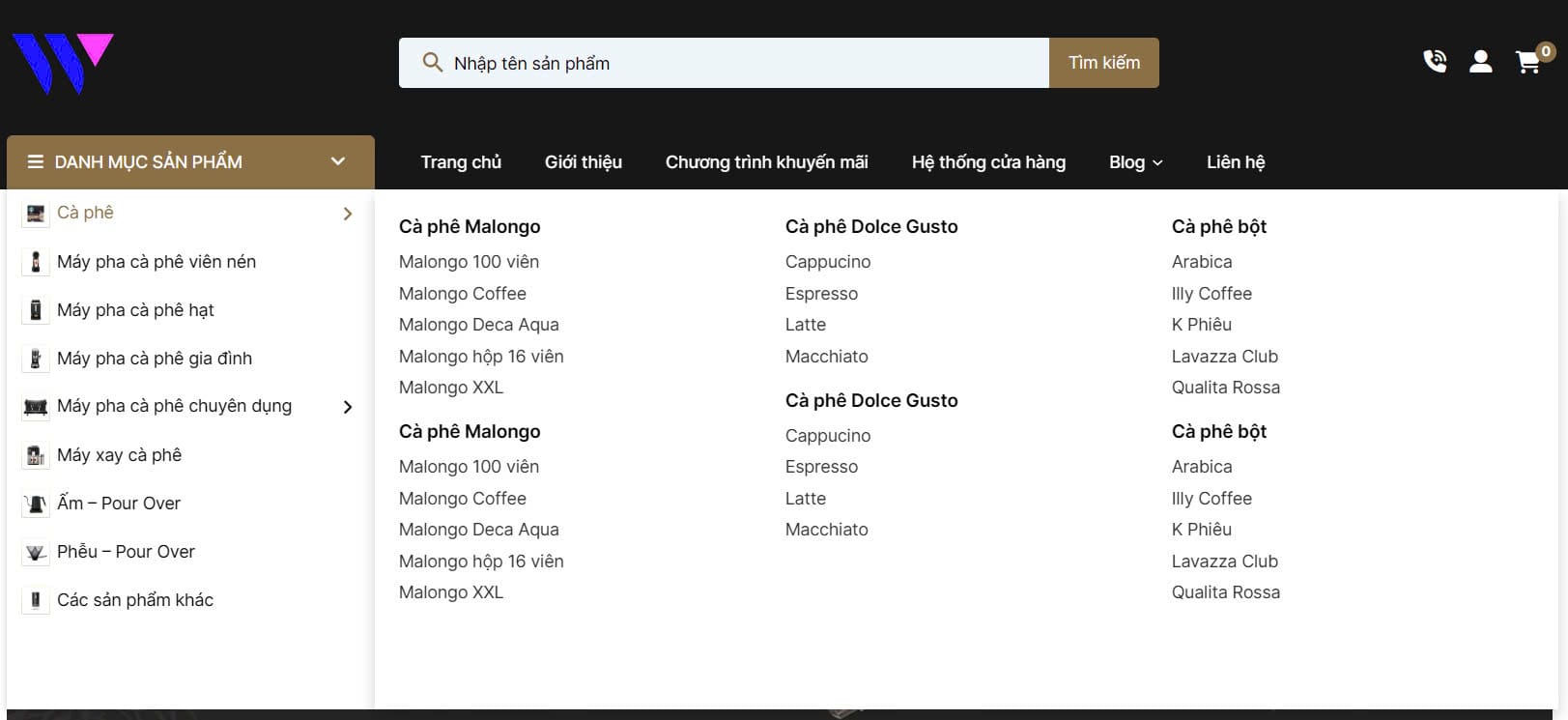Click the Máy xay cà phê product icon
Viewport: 1568px width, 720px height.
click(x=36, y=455)
